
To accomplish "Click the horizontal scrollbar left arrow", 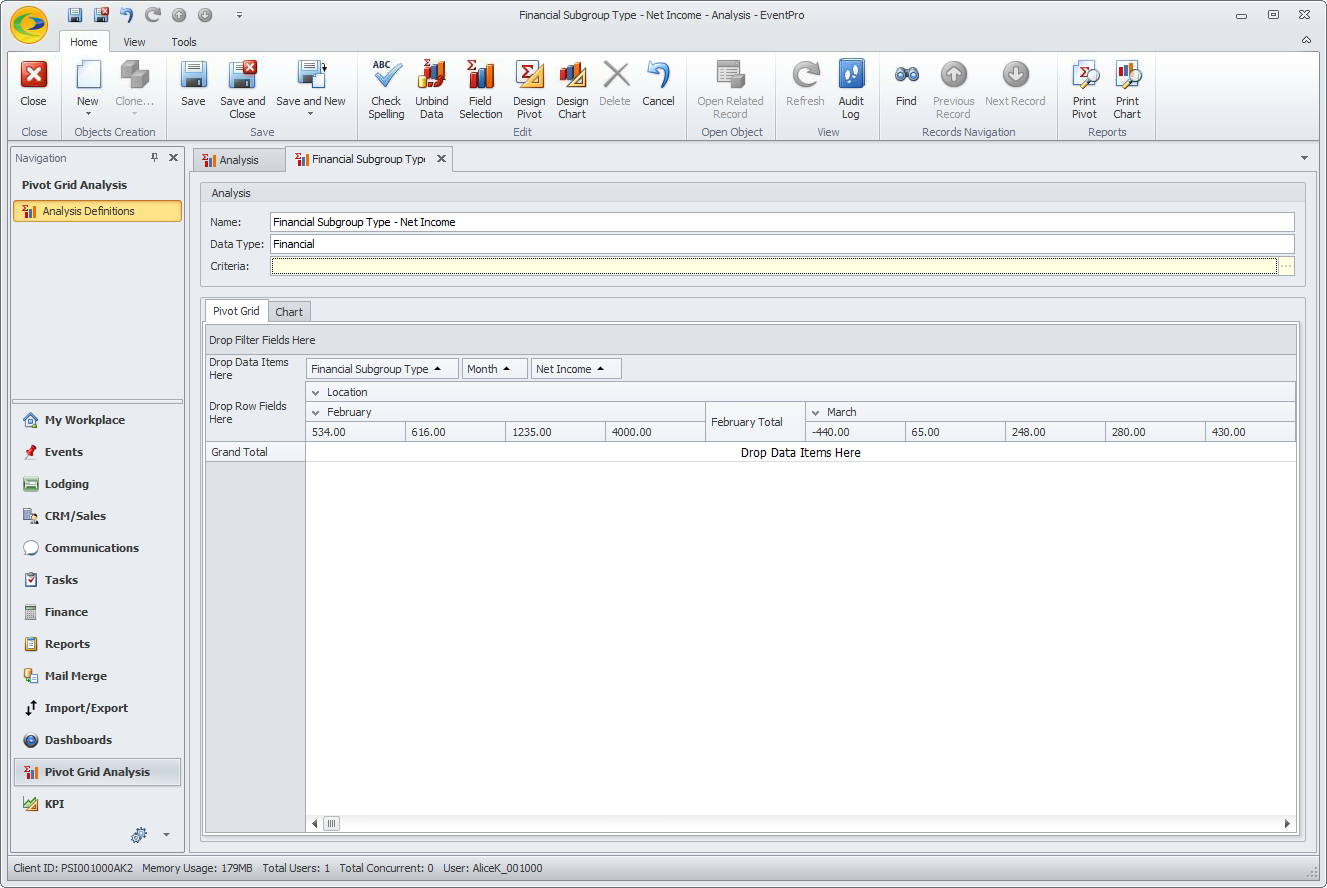I will click(314, 824).
